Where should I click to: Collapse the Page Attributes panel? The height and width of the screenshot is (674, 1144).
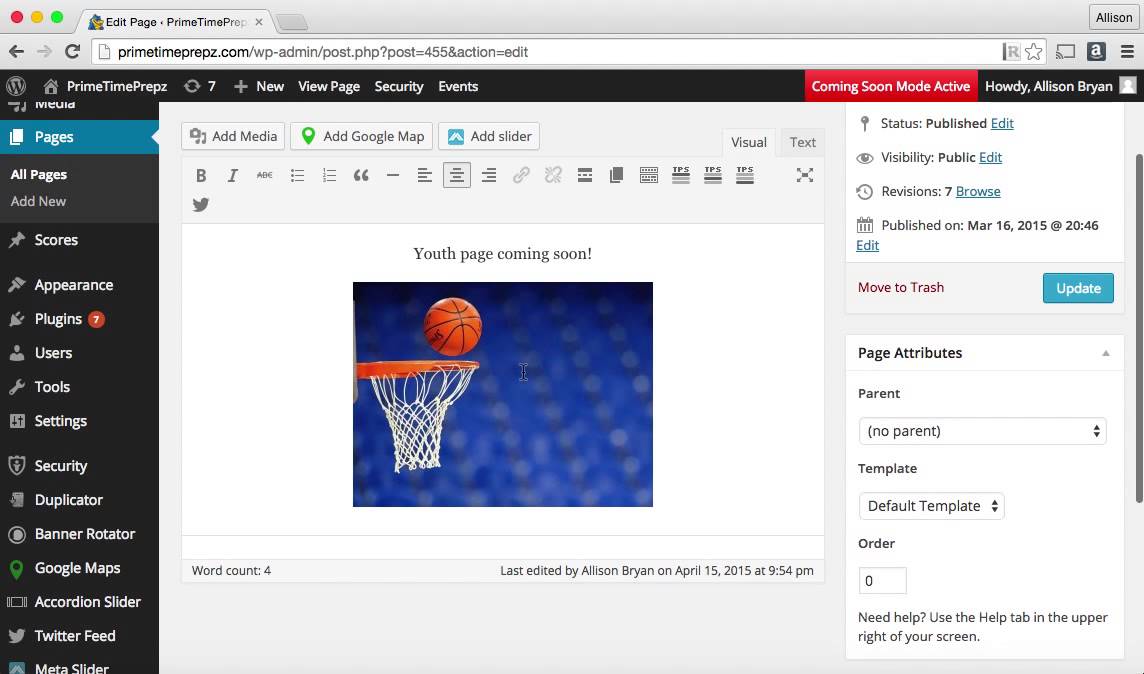pos(1106,353)
